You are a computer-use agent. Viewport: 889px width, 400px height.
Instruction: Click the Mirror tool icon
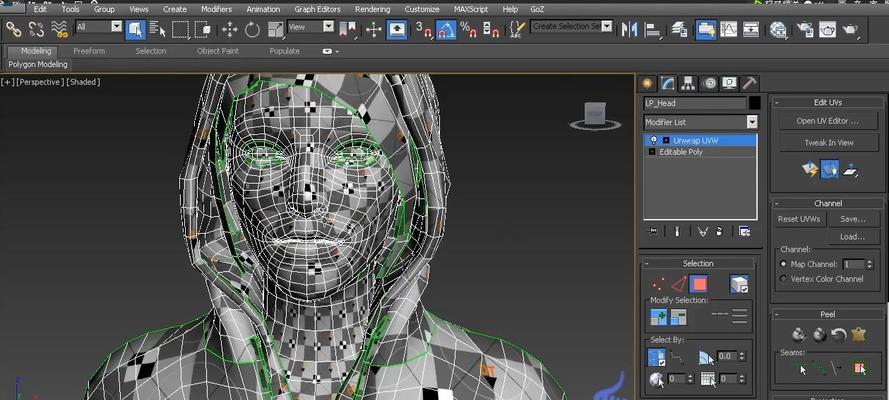(x=629, y=29)
